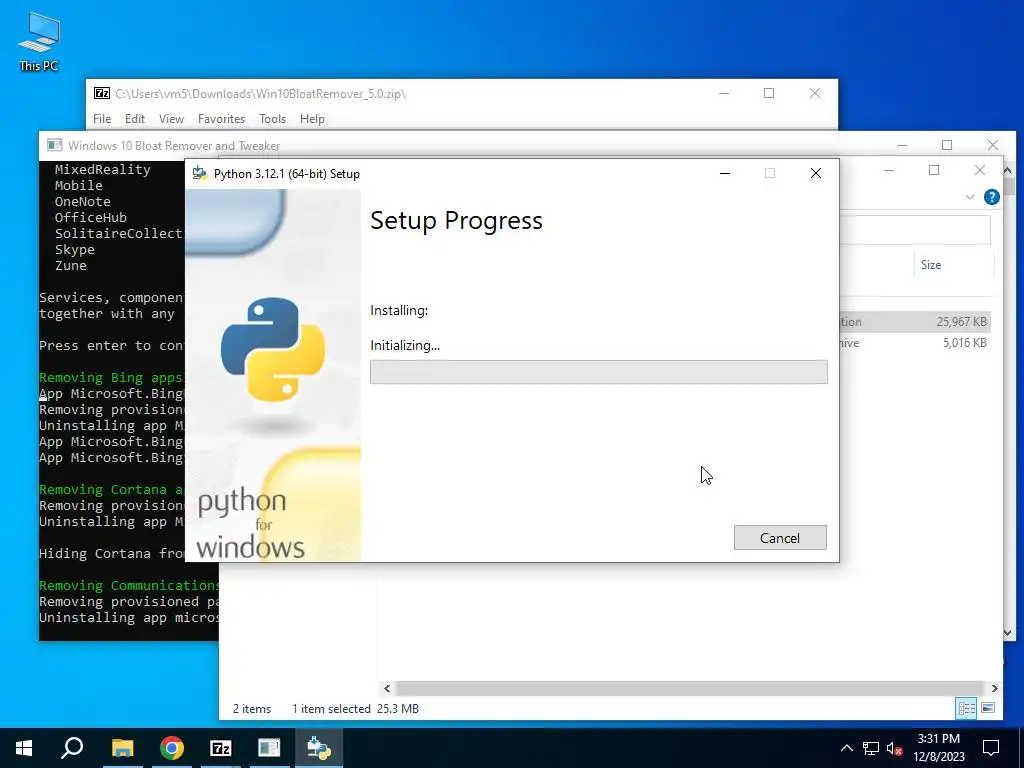Click the 7-Zip title bar icon

point(102,93)
